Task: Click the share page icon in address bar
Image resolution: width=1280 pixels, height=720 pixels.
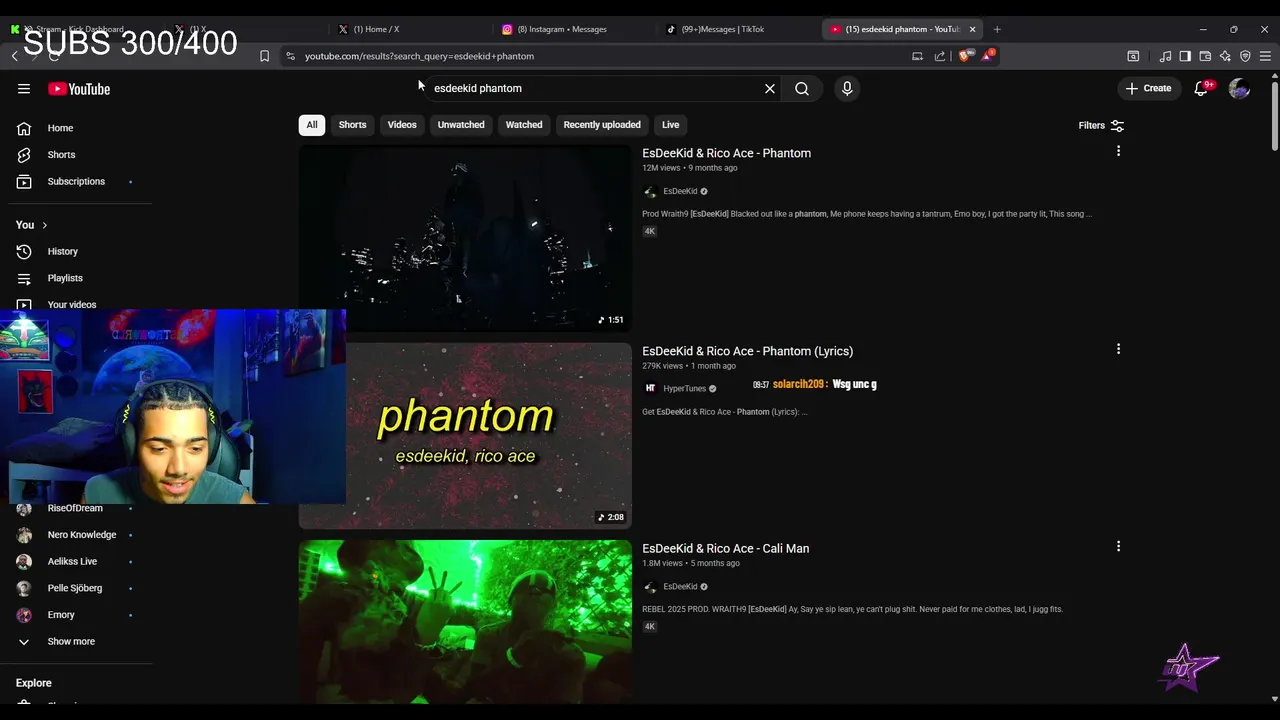Action: 940,56
